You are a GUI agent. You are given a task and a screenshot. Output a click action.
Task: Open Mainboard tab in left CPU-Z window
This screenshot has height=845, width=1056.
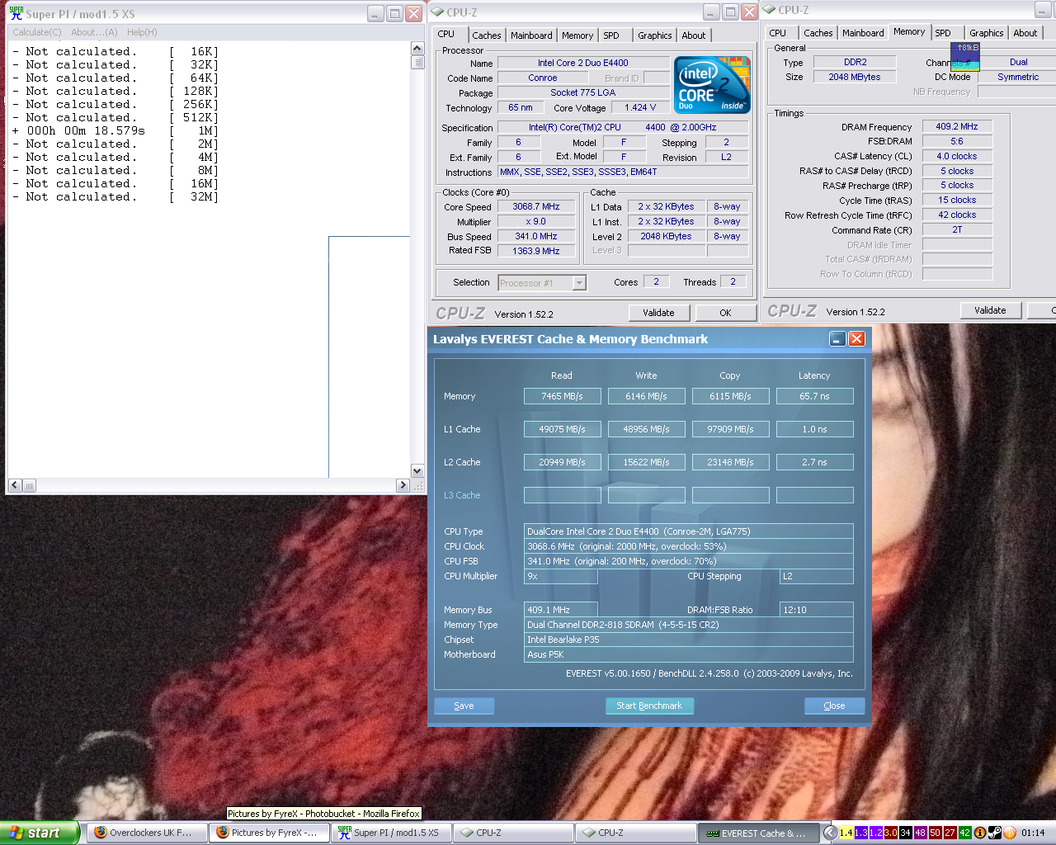531,36
